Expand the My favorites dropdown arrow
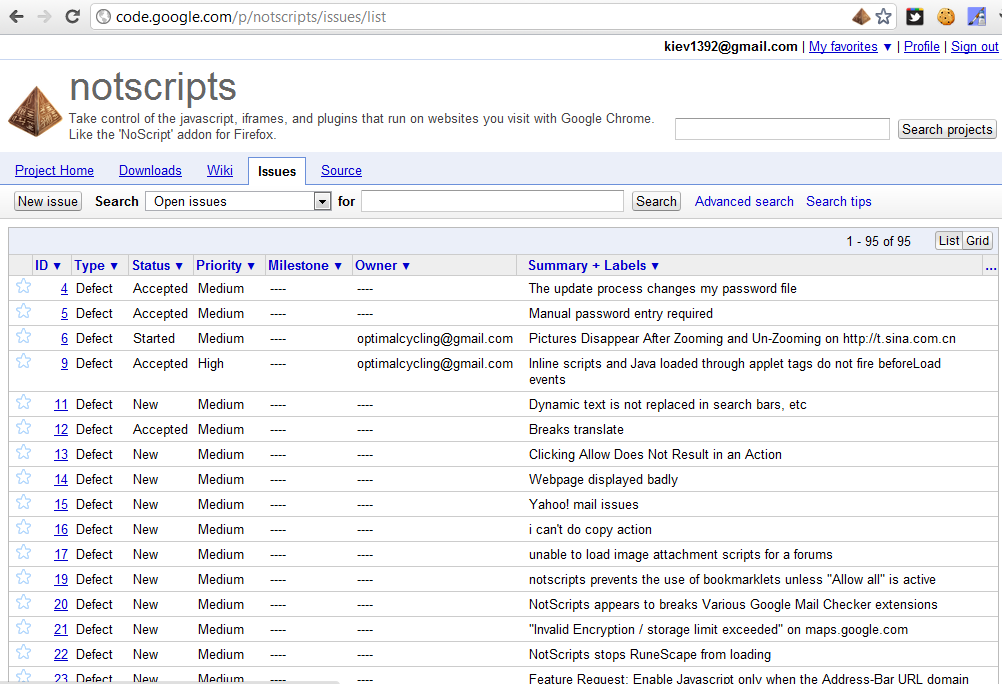 tap(887, 47)
